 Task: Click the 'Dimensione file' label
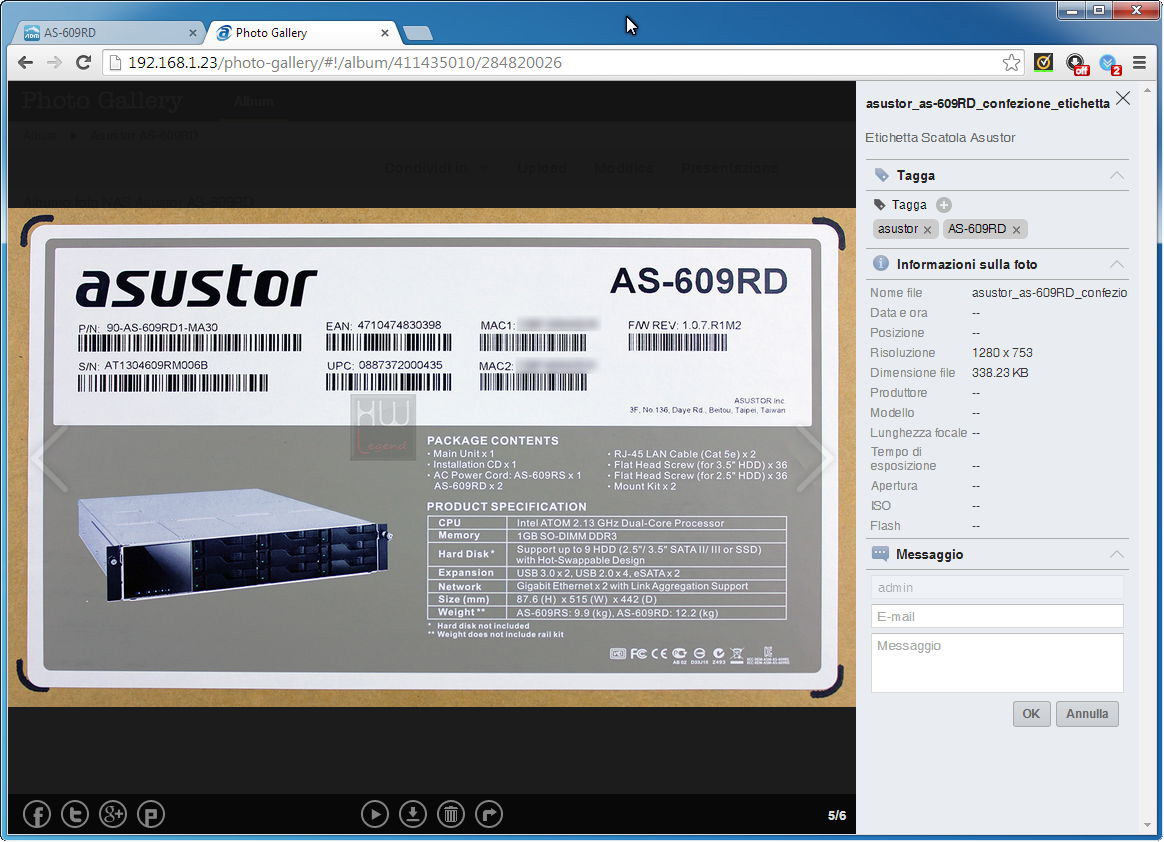click(912, 373)
